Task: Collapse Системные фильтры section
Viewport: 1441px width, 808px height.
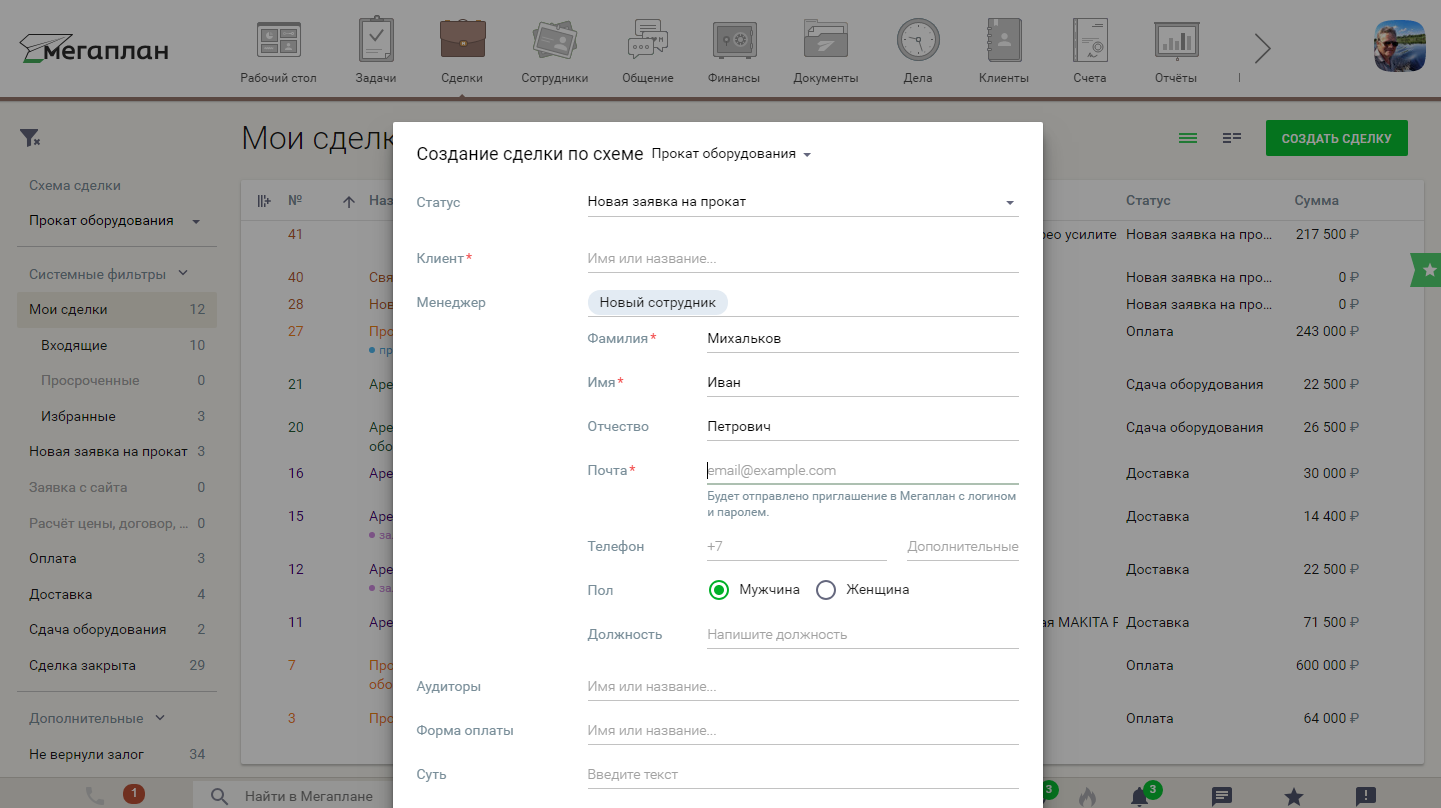Action: point(109,274)
